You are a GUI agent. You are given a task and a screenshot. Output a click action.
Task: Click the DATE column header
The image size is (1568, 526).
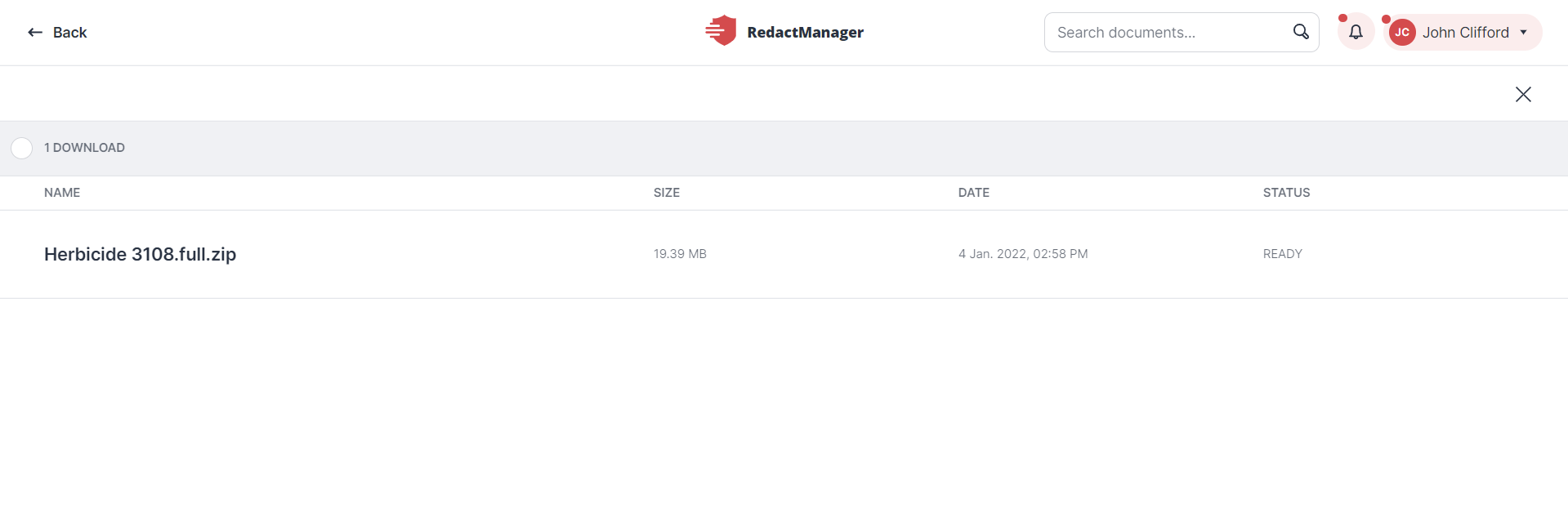point(974,193)
